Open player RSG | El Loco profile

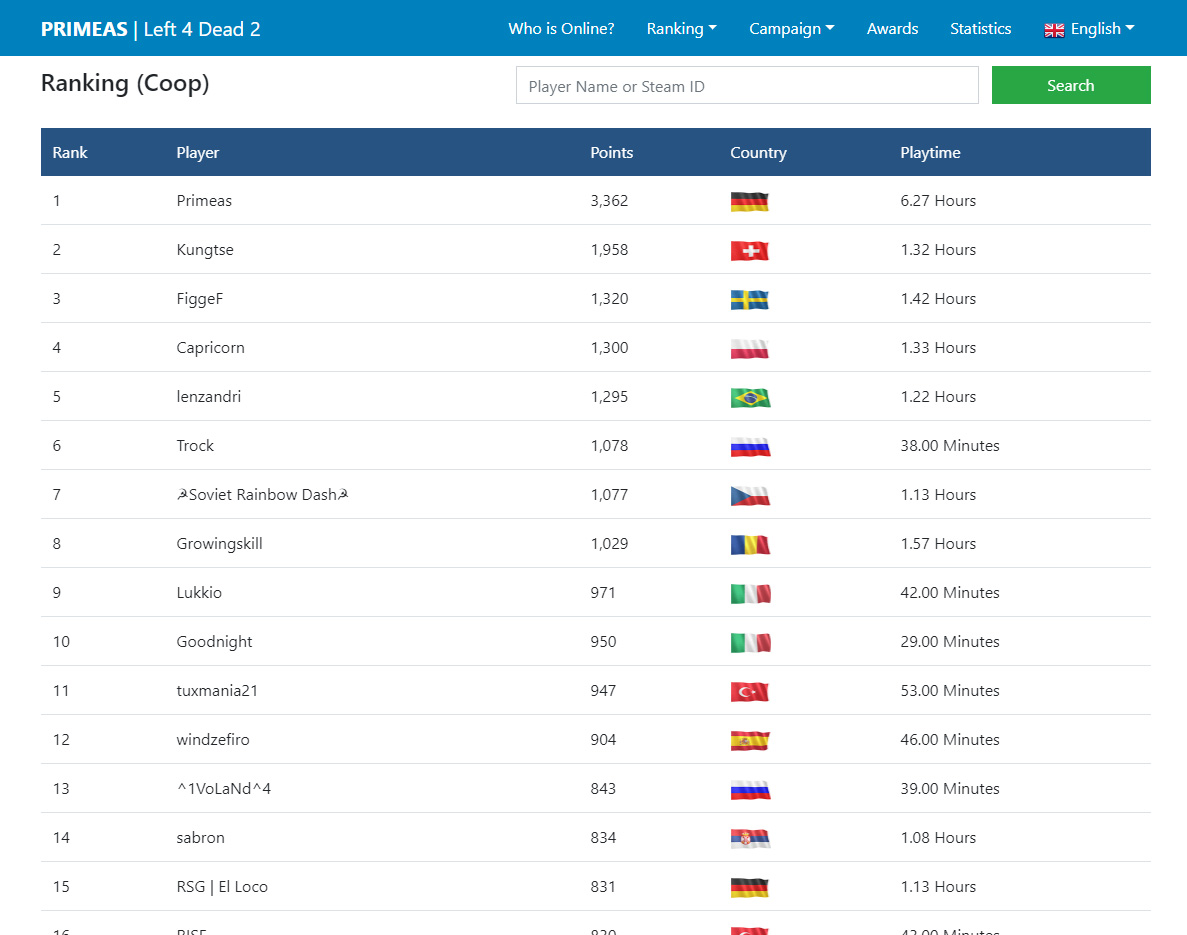coord(223,887)
